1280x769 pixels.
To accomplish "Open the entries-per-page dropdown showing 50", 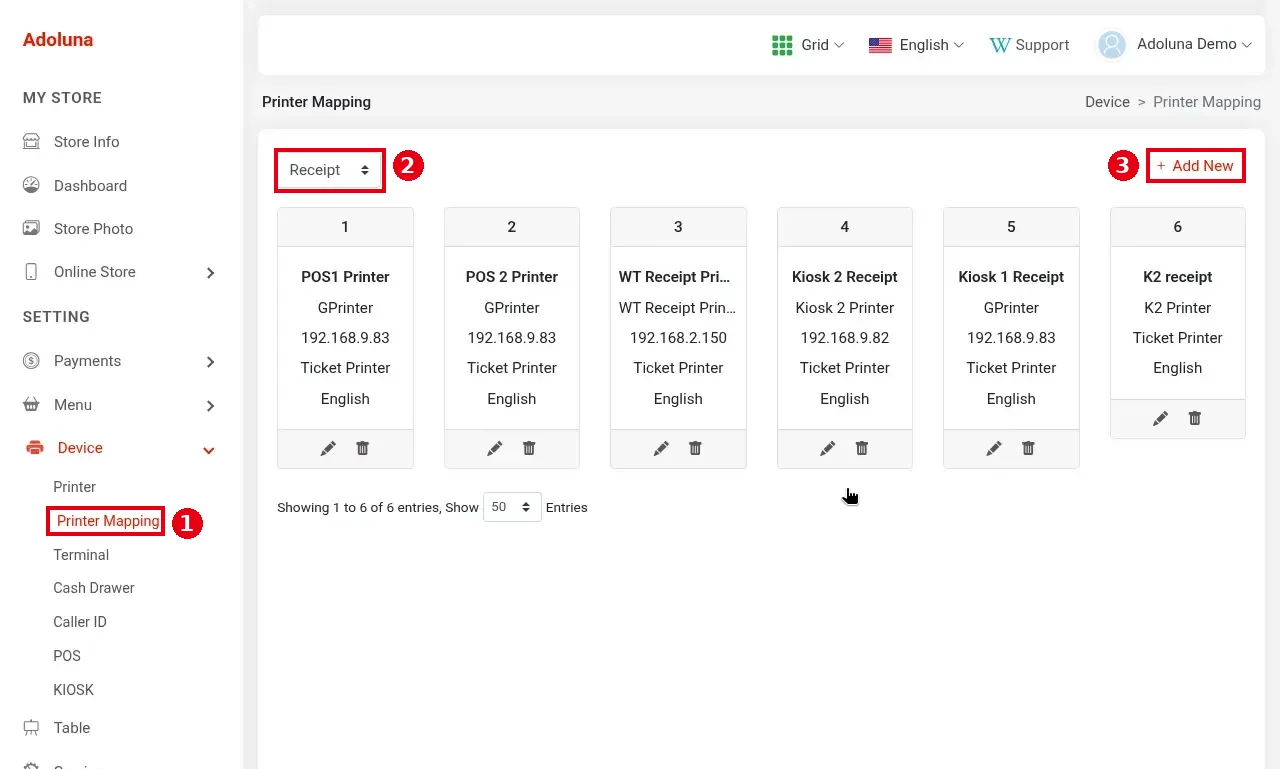I will tap(512, 507).
